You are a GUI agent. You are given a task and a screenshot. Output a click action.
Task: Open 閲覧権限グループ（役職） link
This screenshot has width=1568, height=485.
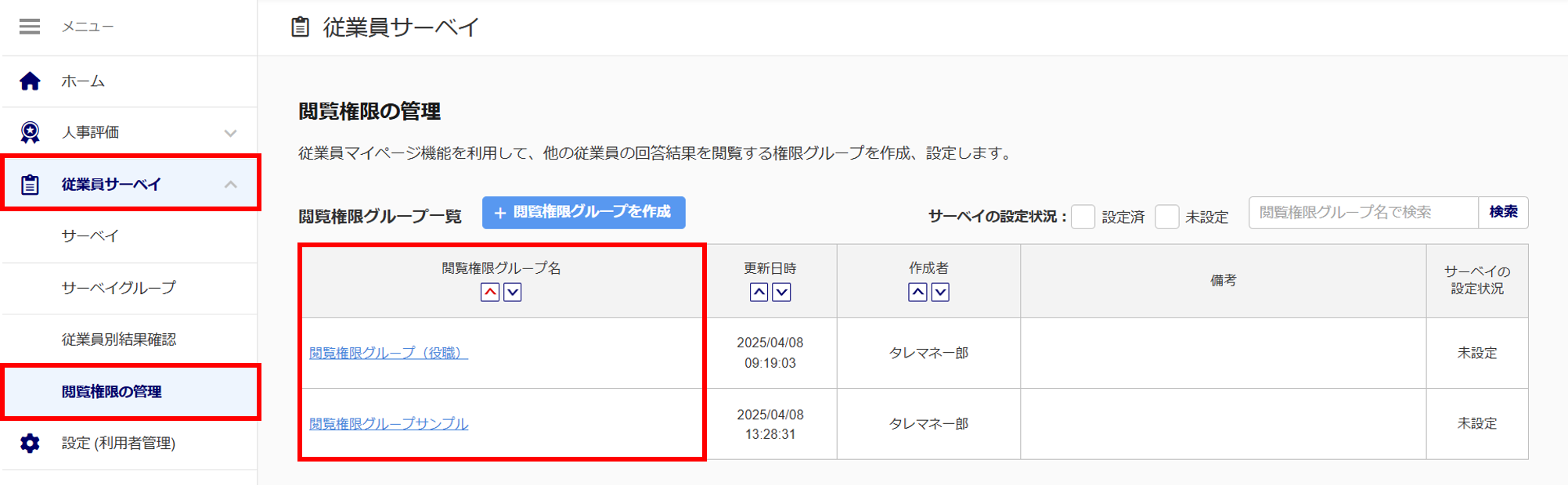[x=388, y=353]
